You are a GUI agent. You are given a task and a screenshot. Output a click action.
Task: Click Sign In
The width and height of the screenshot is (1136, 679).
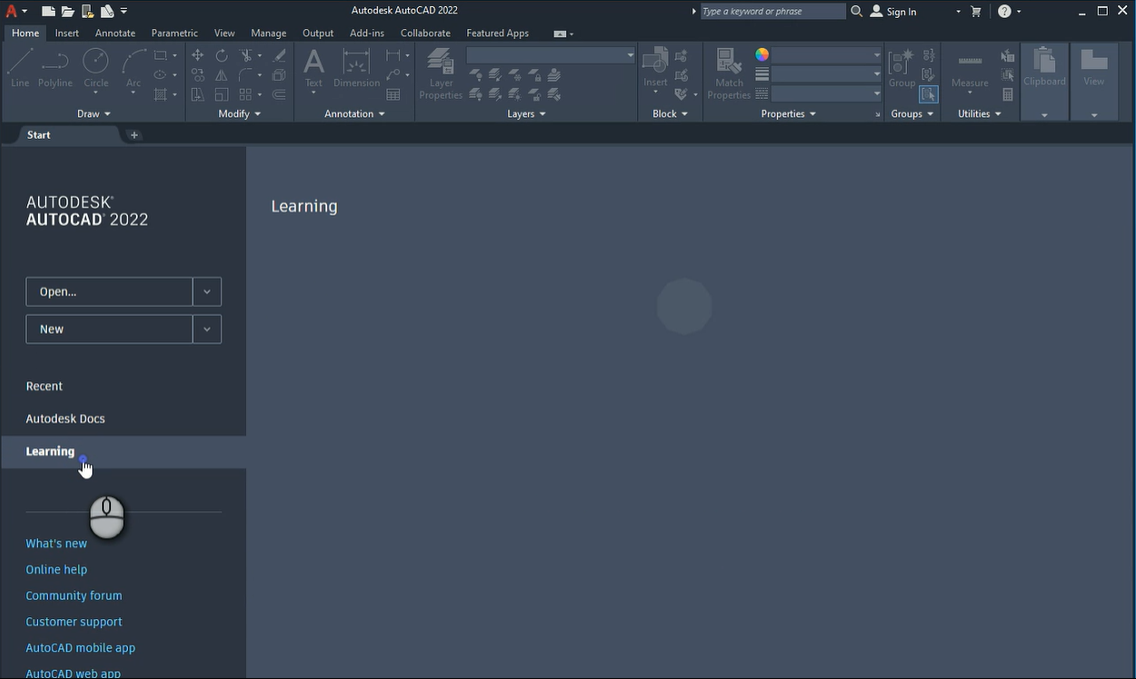tap(893, 11)
